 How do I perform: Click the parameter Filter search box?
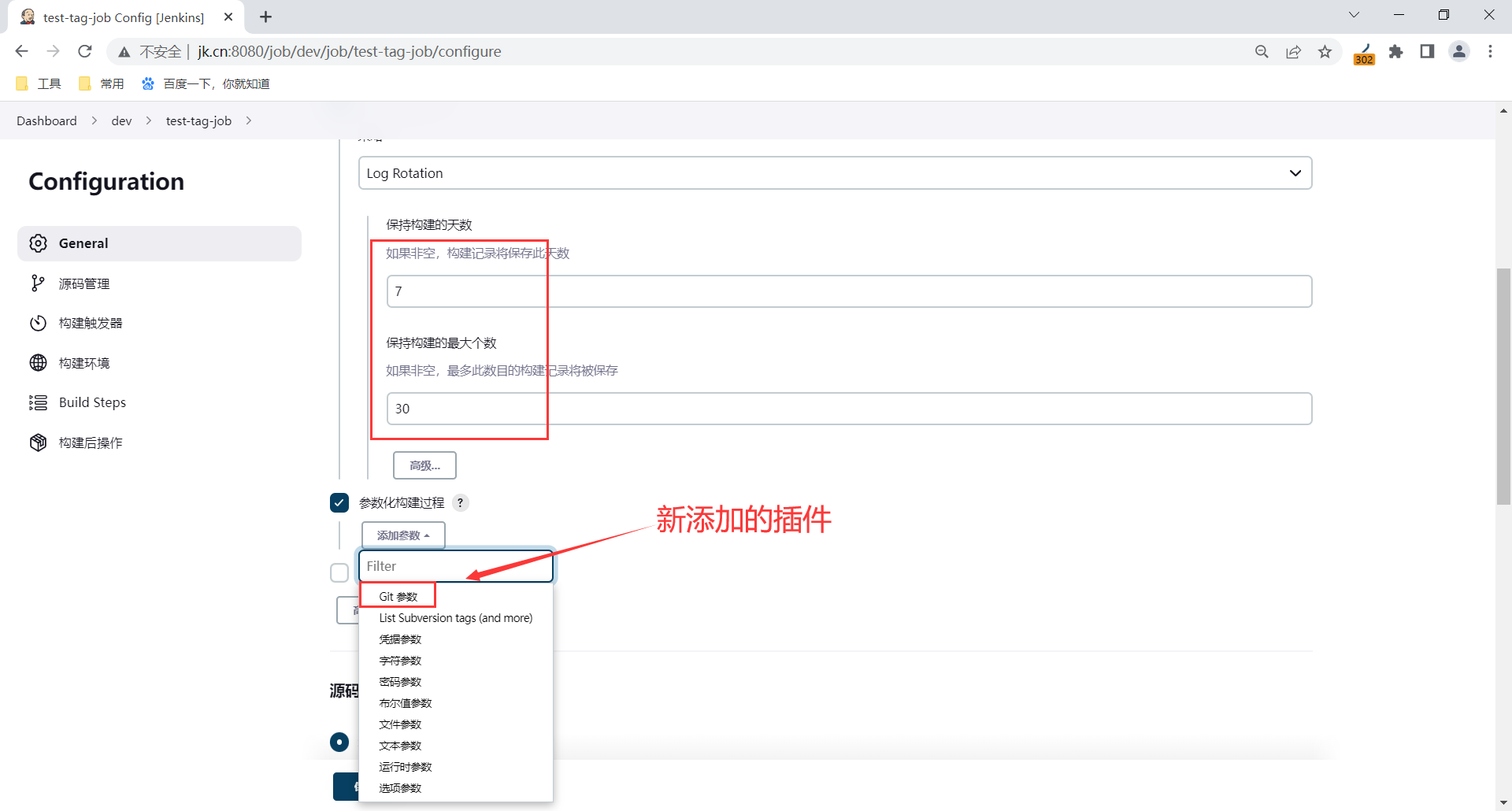[x=456, y=566]
